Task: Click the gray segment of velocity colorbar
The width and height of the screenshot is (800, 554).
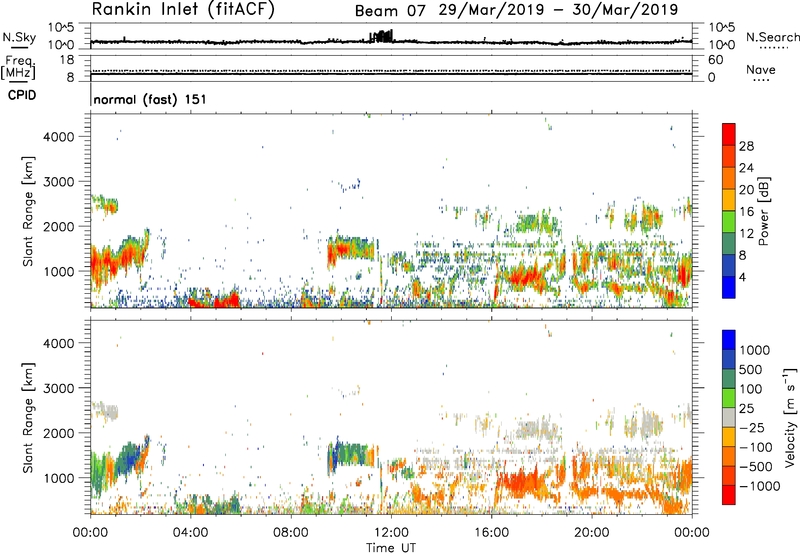Action: click(x=729, y=418)
